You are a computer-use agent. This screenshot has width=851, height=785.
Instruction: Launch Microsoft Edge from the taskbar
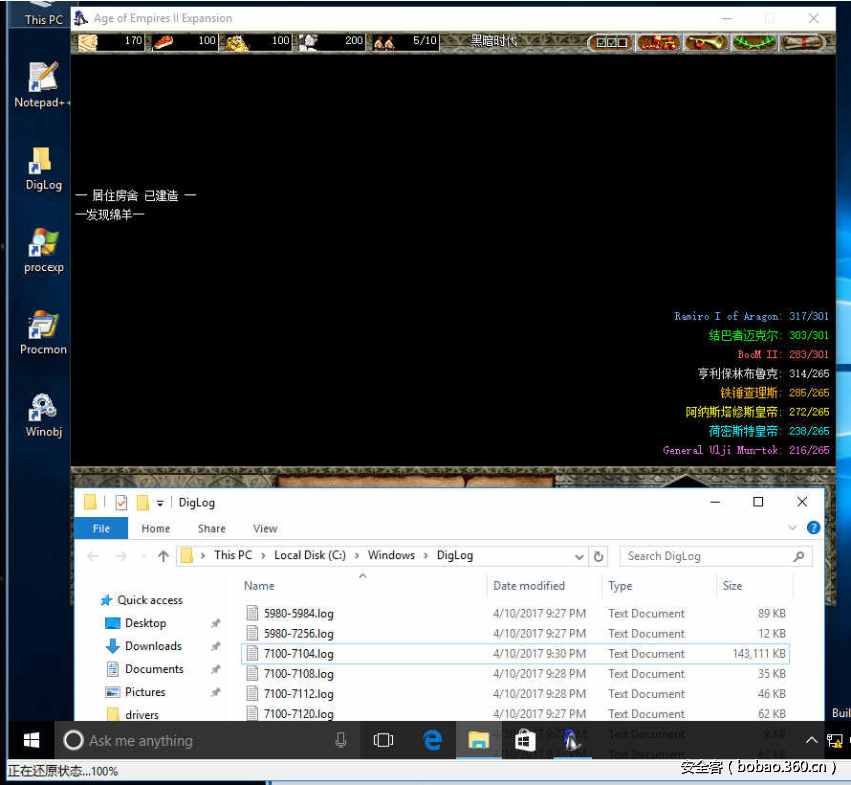point(432,740)
